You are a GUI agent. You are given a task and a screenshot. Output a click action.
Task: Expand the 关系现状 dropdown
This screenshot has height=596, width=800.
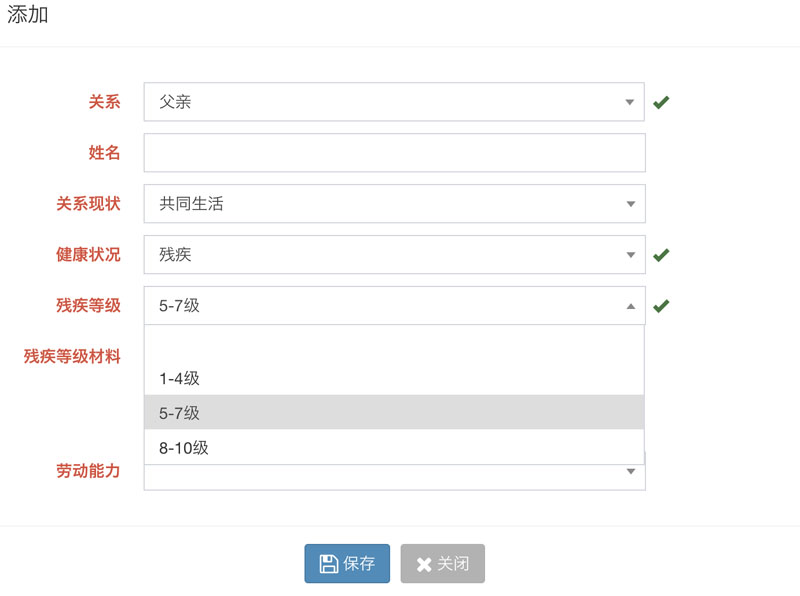(394, 204)
